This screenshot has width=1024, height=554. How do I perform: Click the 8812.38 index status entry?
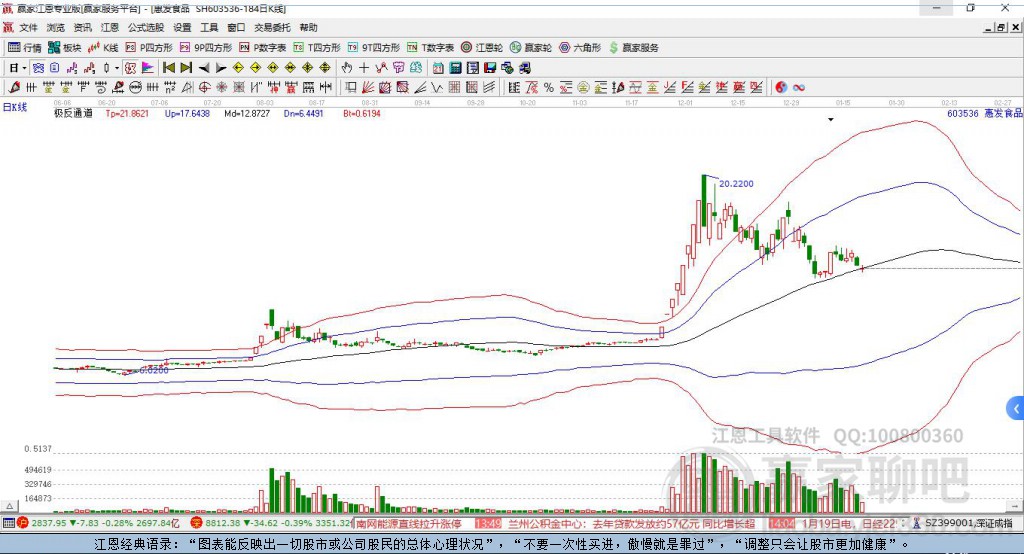click(x=271, y=523)
